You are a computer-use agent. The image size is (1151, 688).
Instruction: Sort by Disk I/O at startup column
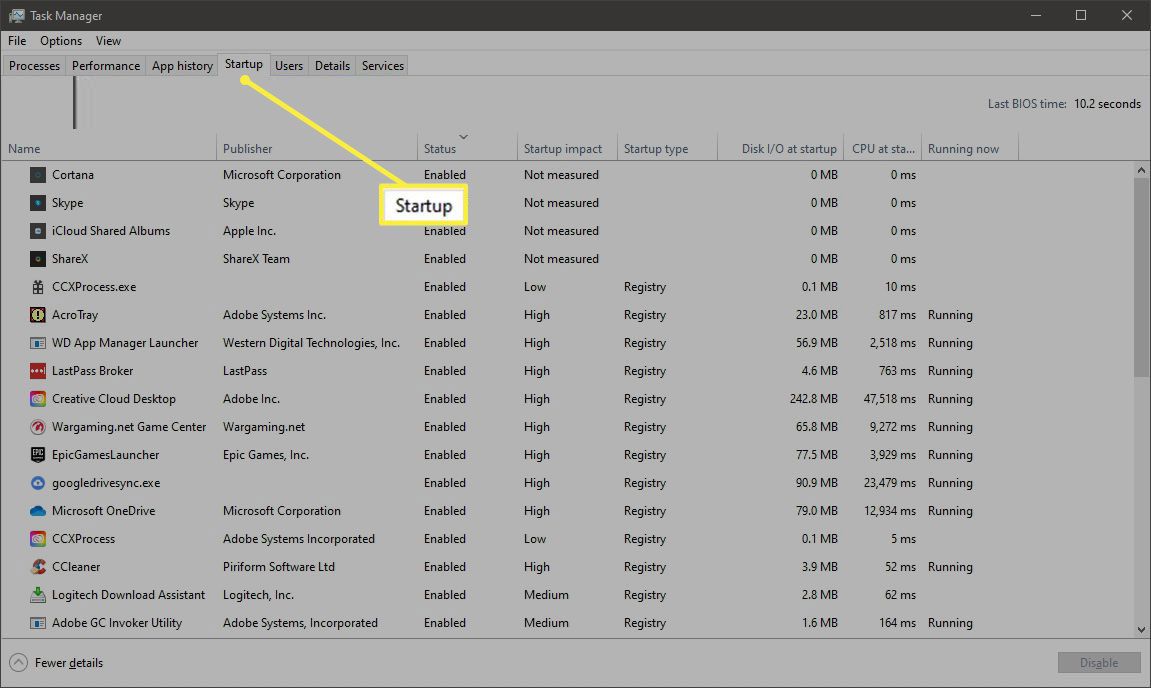(x=780, y=148)
